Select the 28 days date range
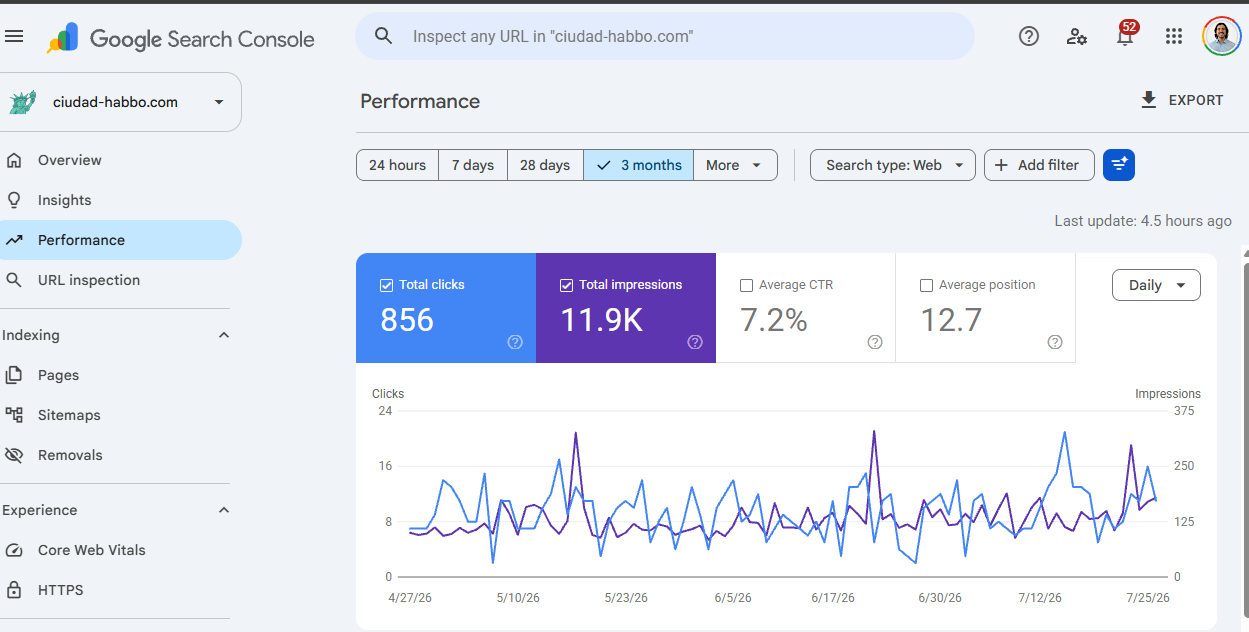1249x632 pixels. (x=545, y=165)
